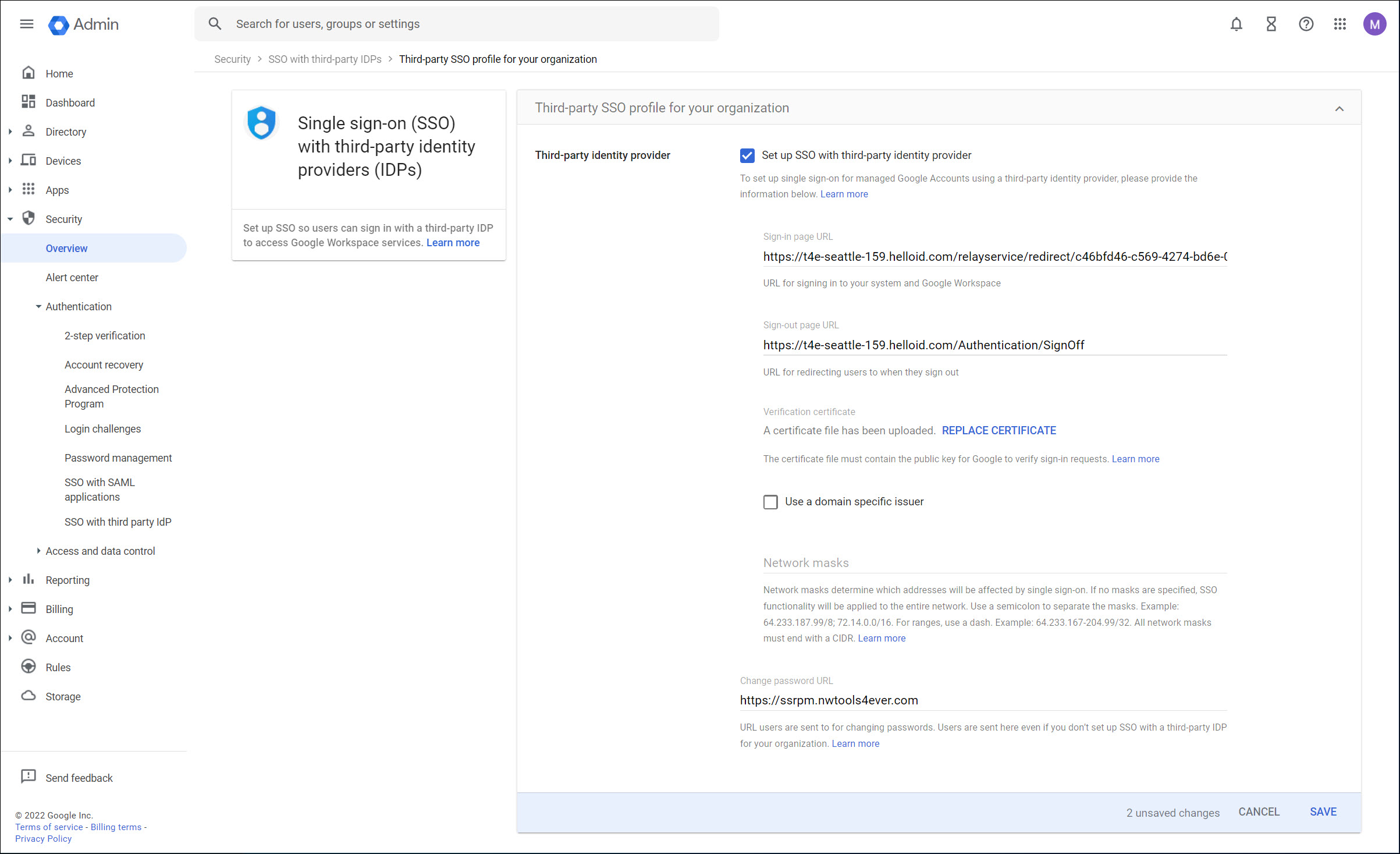Open the tasks hourglass icon

[x=1271, y=24]
